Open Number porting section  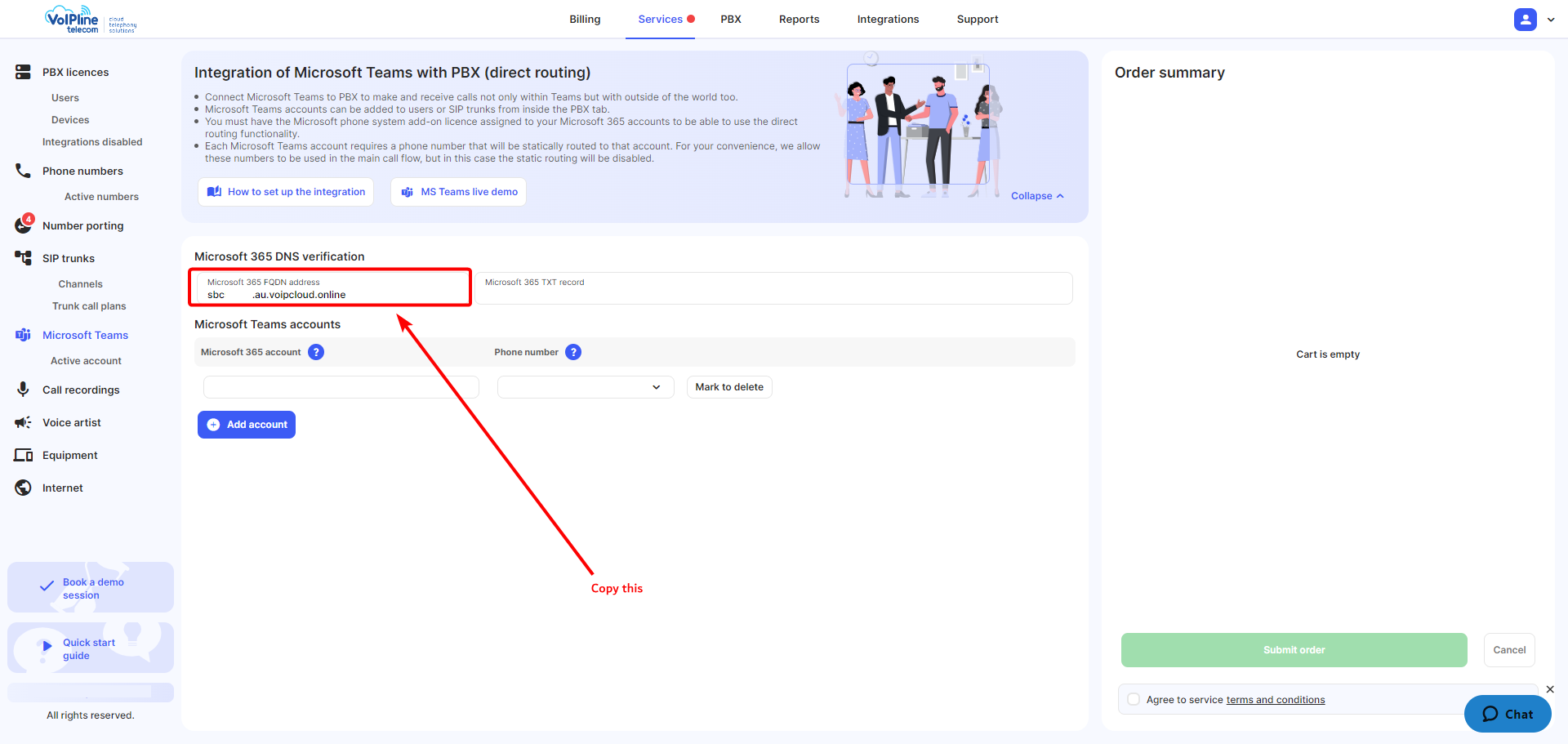coord(82,225)
